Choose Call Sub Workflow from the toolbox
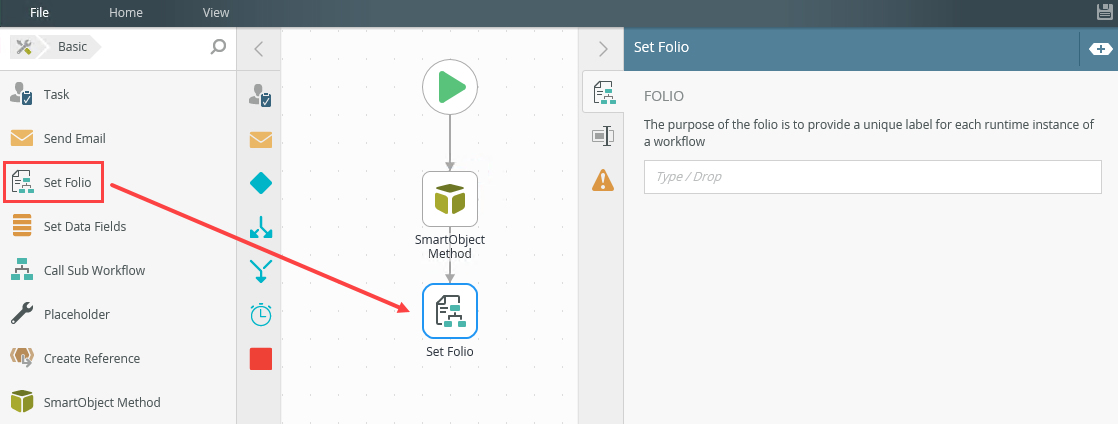This screenshot has width=1118, height=424. 94,270
